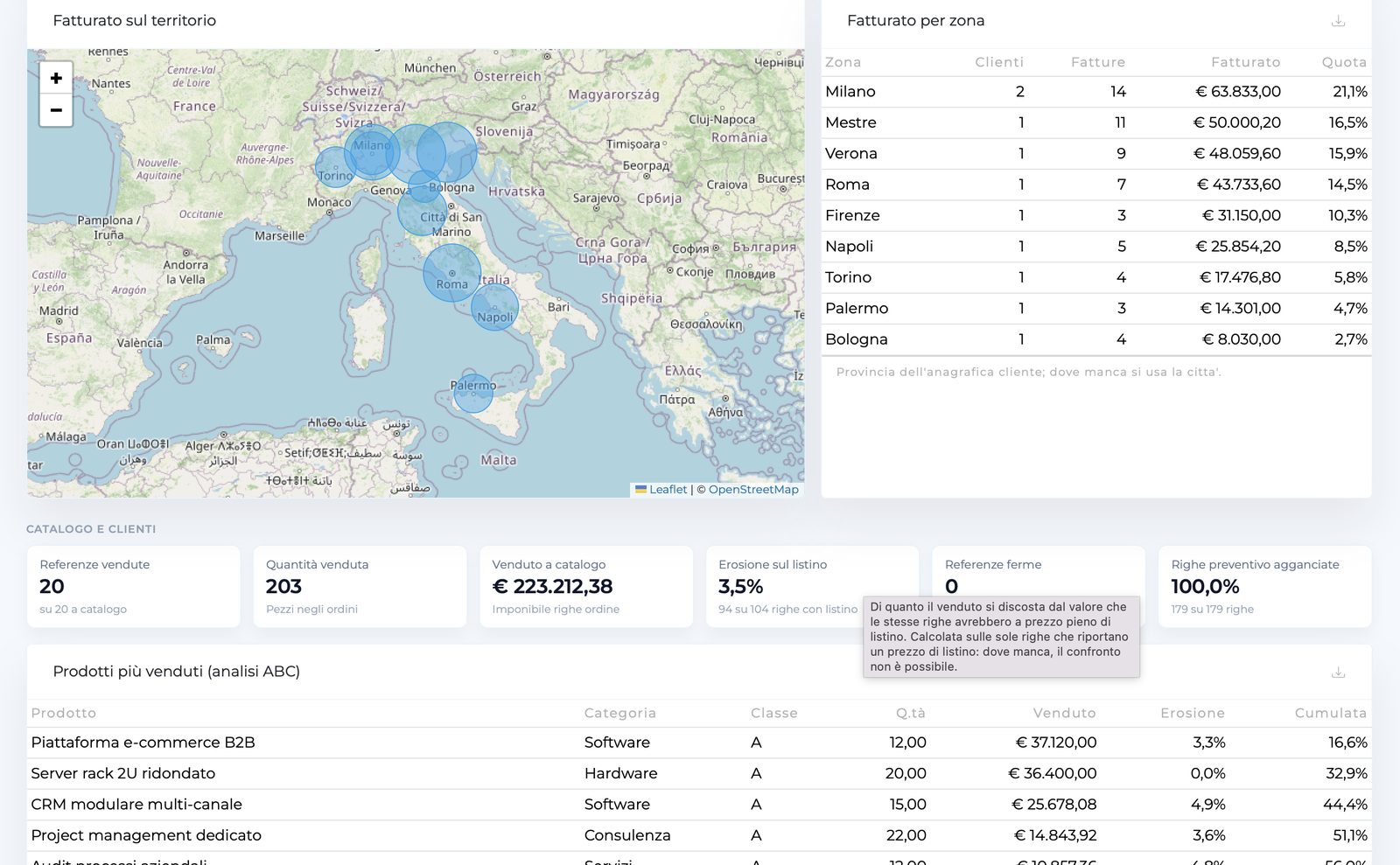The height and width of the screenshot is (865, 1400).
Task: Click the Fatturato sul territorio heading
Action: tap(135, 21)
